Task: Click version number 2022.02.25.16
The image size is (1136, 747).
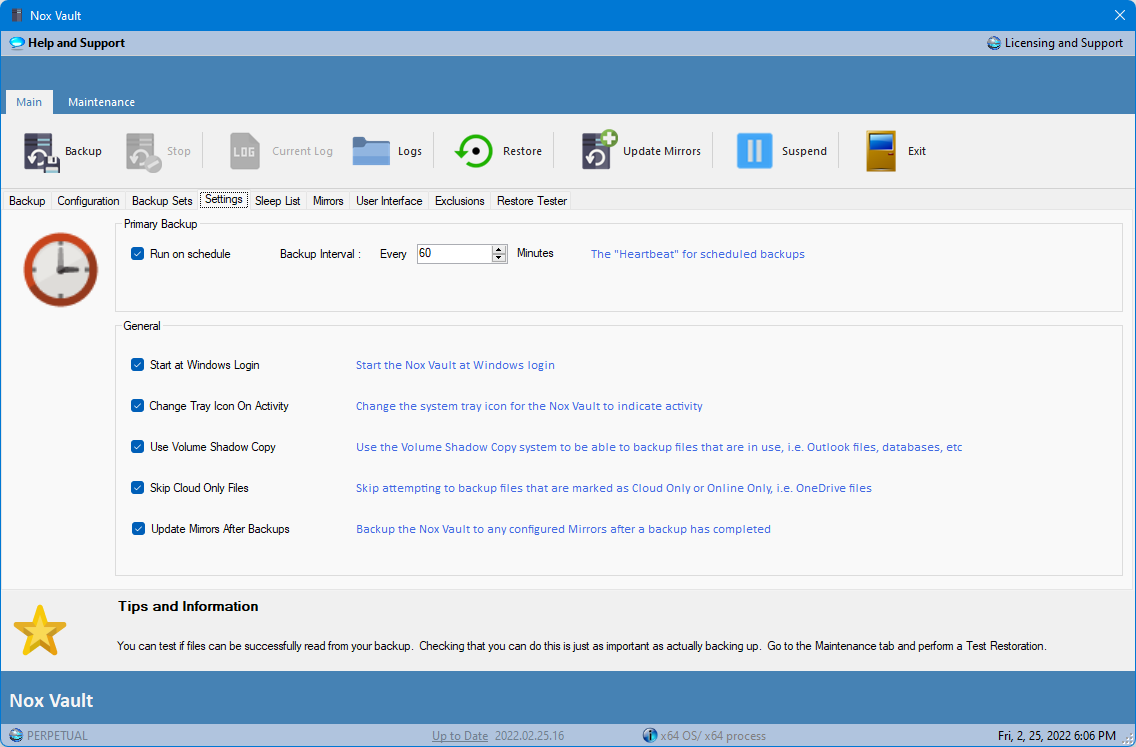Action: click(x=530, y=735)
